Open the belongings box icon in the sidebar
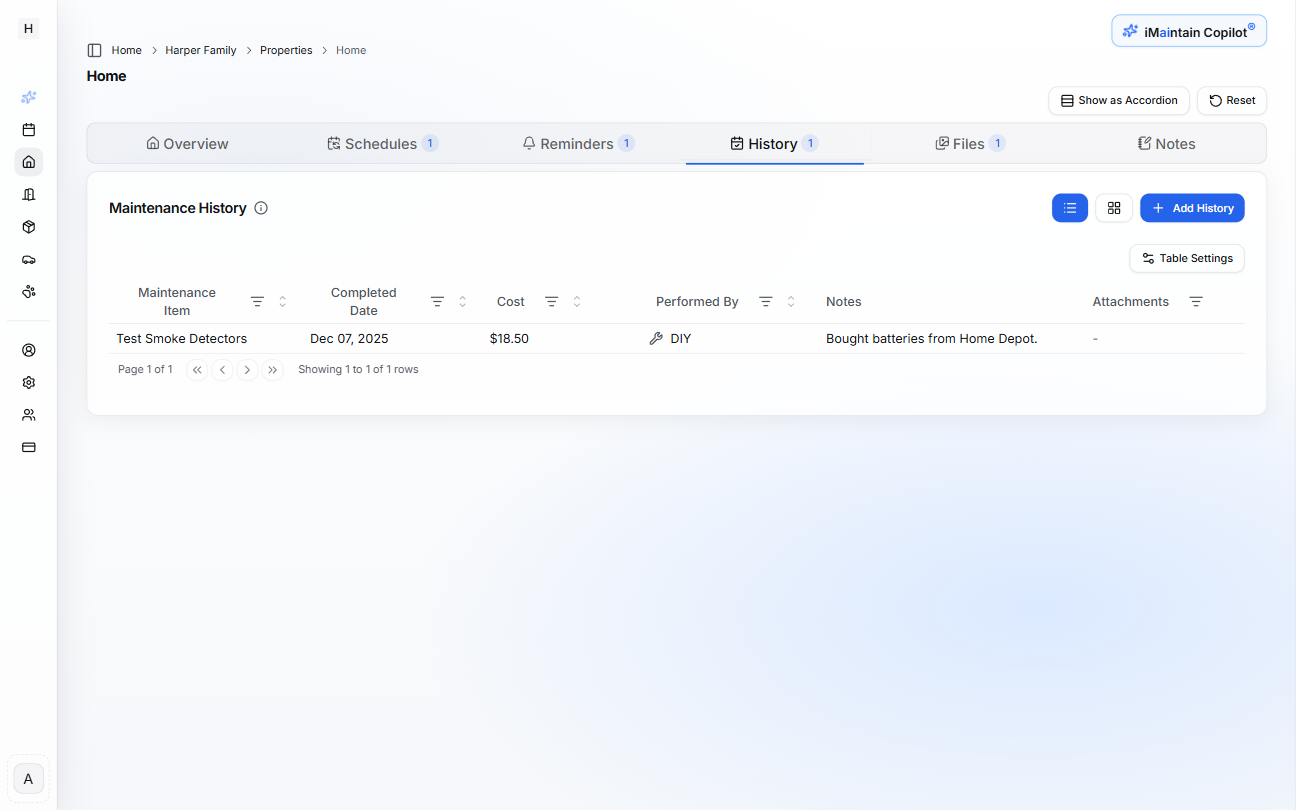This screenshot has height=810, width=1296. [28, 227]
